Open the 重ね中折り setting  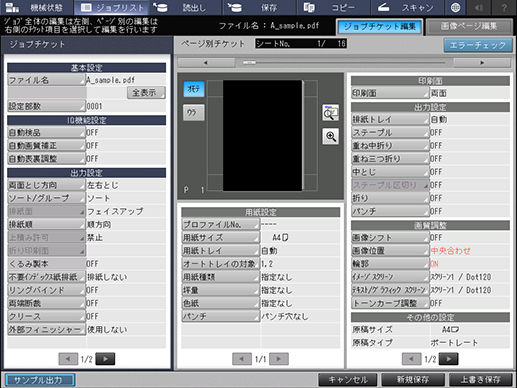pos(390,146)
